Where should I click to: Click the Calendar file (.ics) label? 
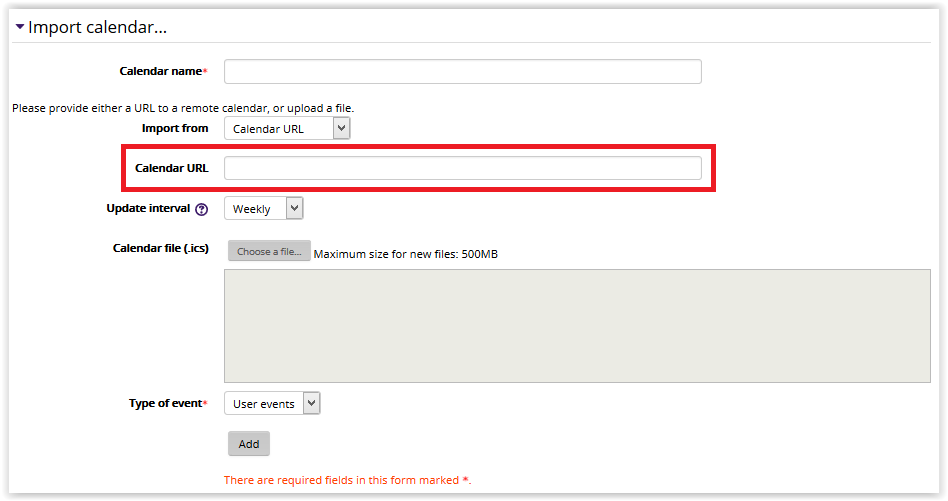161,248
